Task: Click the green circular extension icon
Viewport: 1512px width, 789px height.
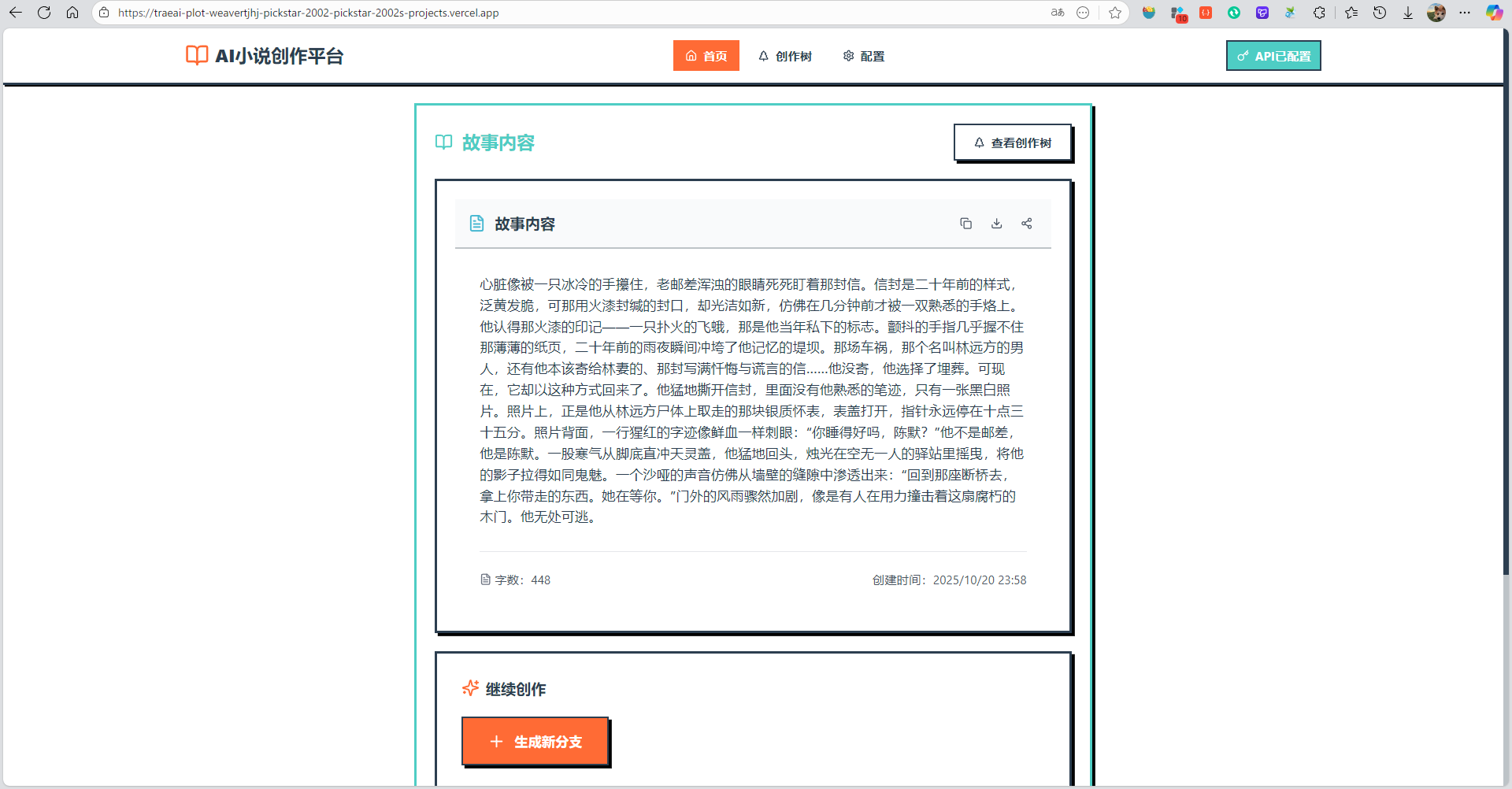Action: click(1234, 13)
